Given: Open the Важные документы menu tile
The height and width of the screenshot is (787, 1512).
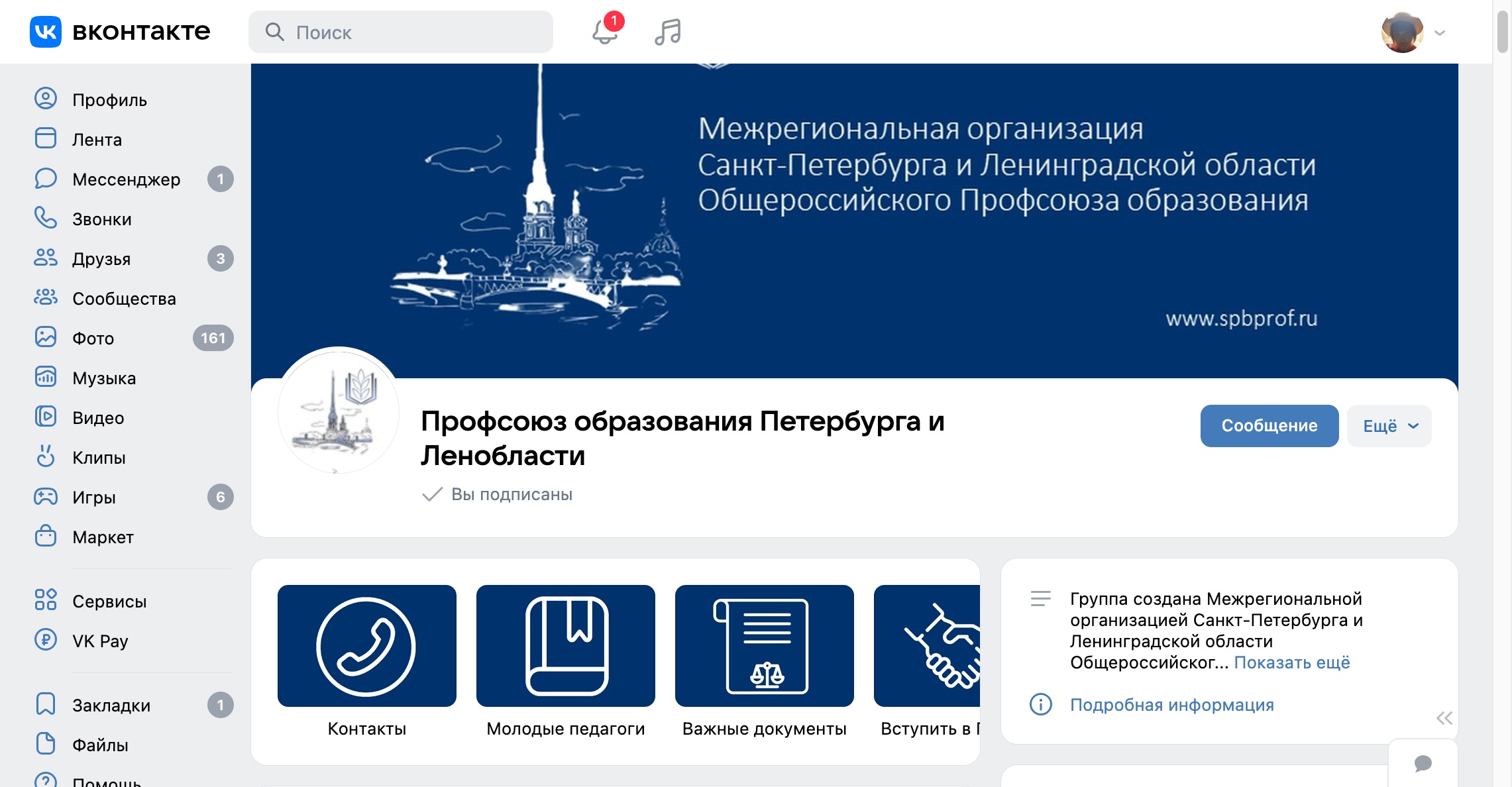Looking at the screenshot, I should (x=765, y=661).
